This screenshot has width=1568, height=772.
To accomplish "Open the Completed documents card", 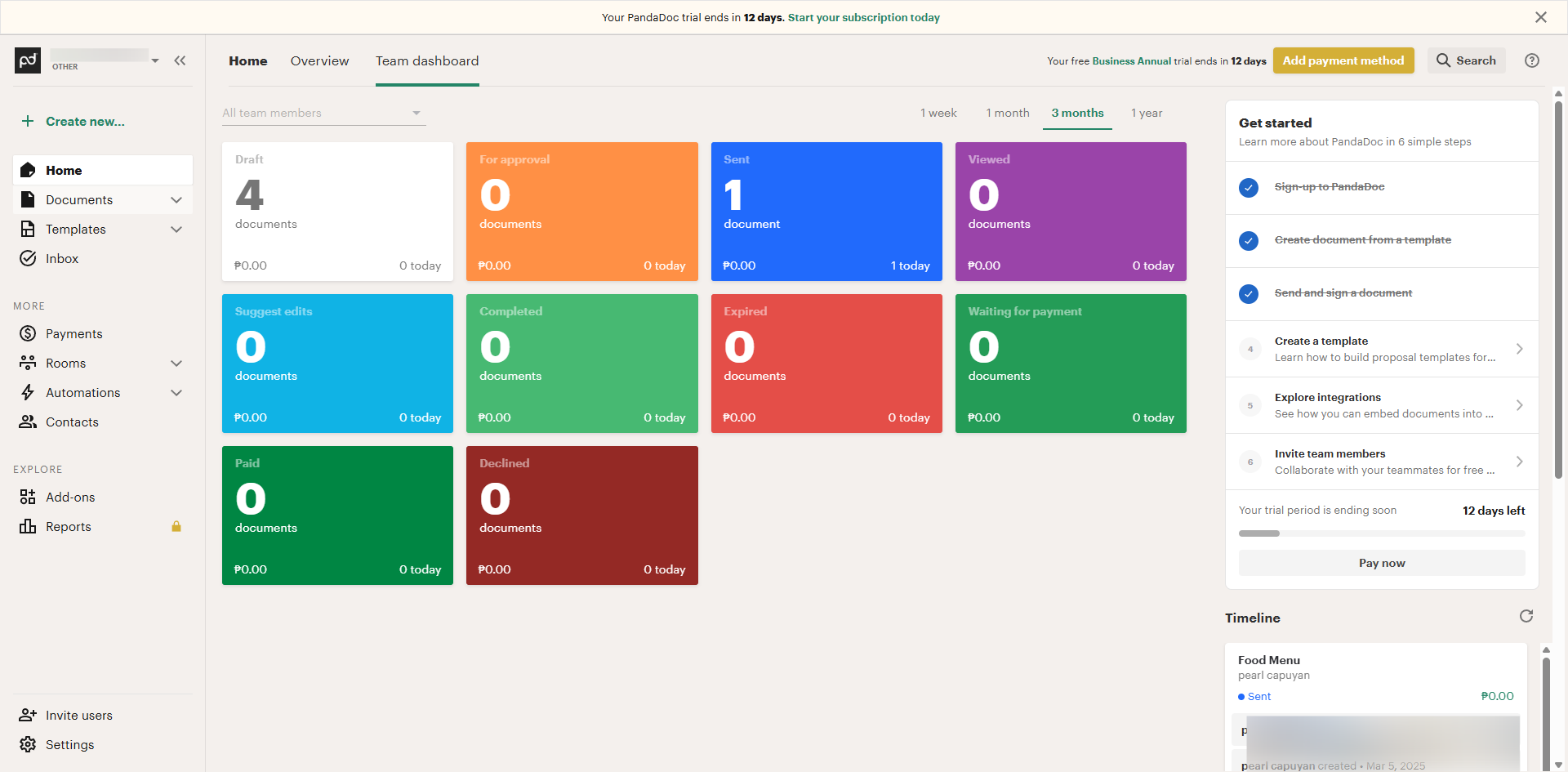I will pyautogui.click(x=582, y=364).
